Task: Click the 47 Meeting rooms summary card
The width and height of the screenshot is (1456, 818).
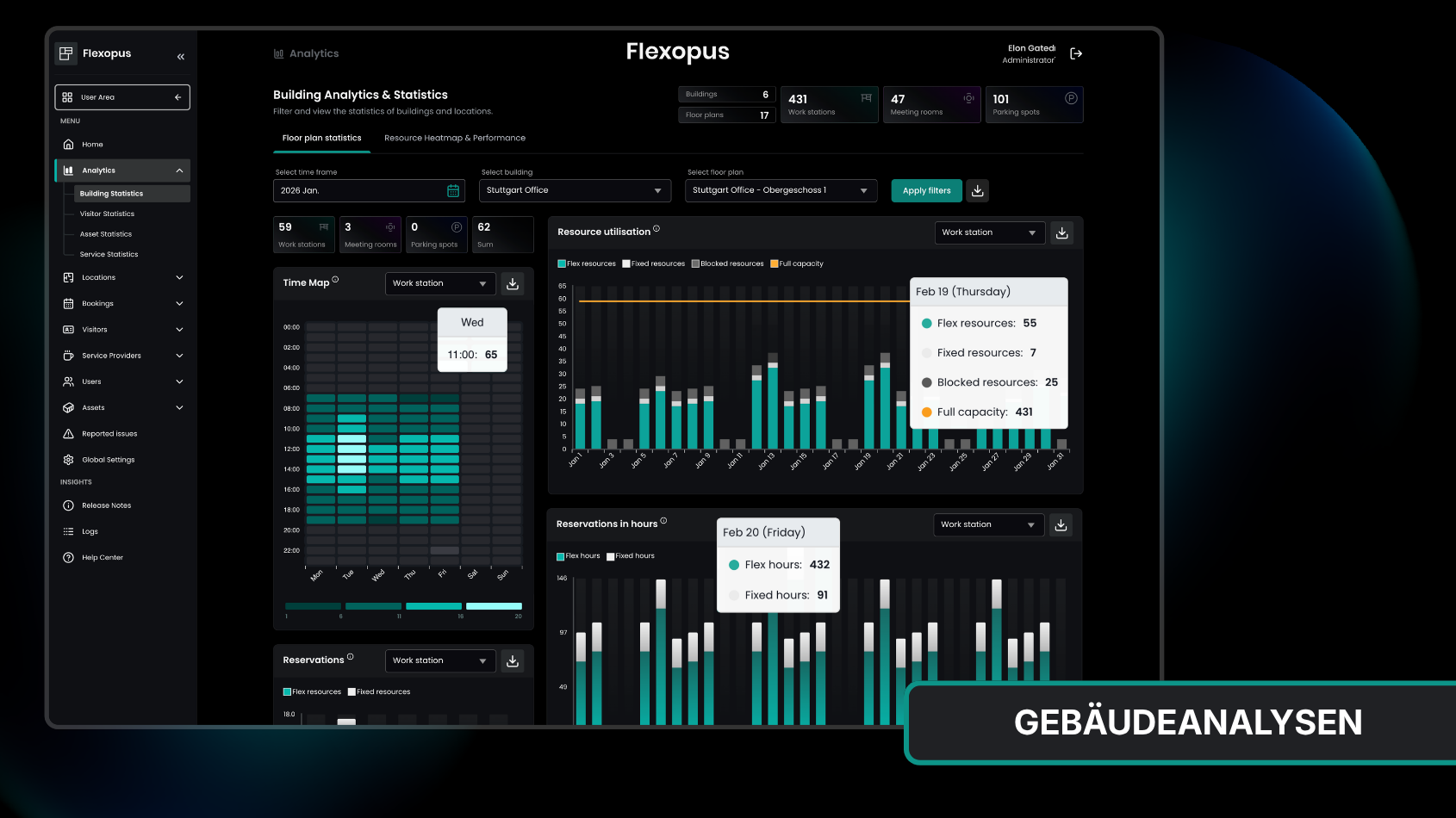Action: coord(932,104)
